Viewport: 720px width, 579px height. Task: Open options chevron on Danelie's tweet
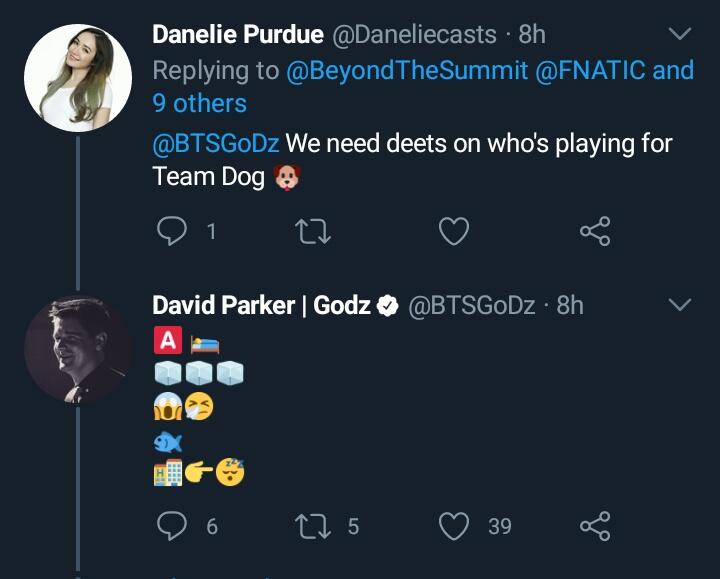point(679,35)
